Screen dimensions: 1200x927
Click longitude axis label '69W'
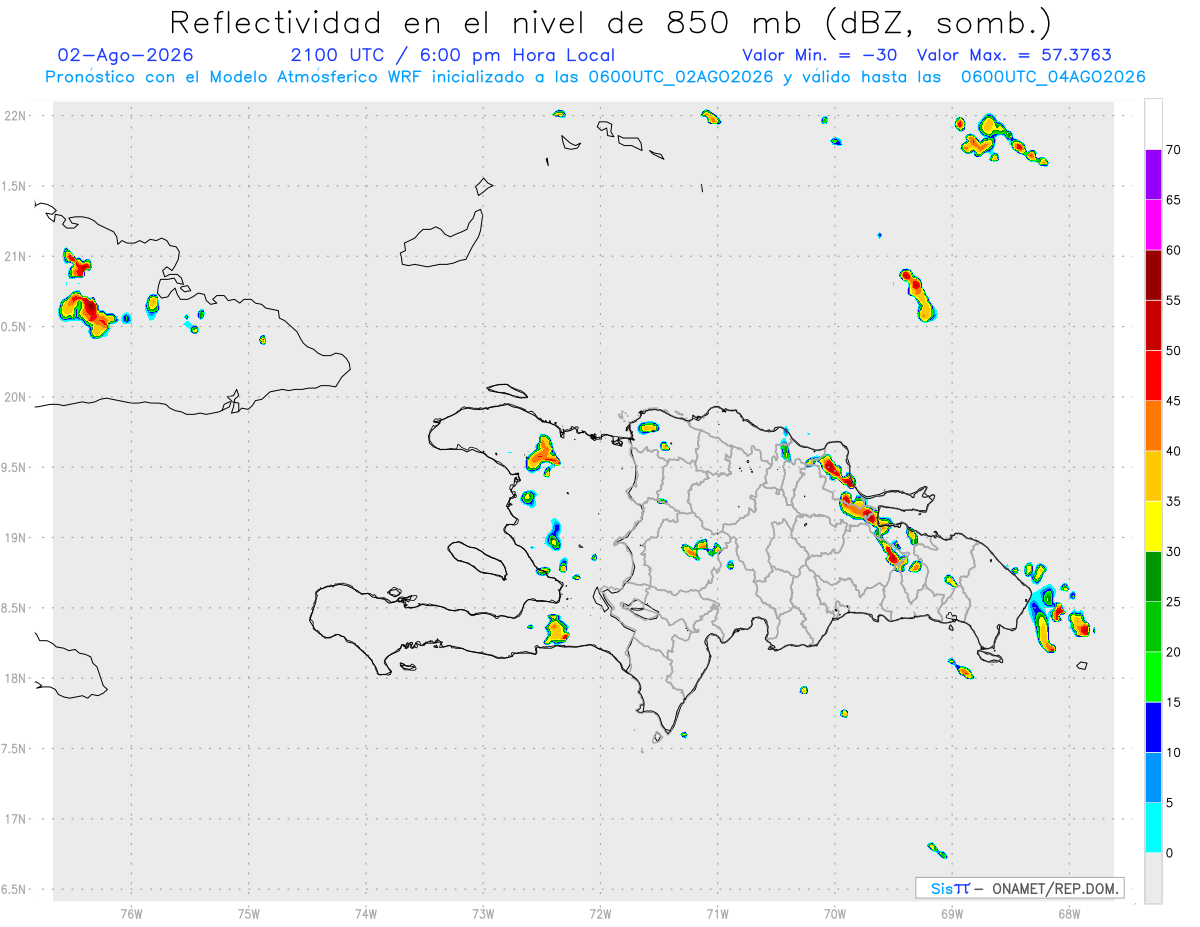tap(952, 913)
